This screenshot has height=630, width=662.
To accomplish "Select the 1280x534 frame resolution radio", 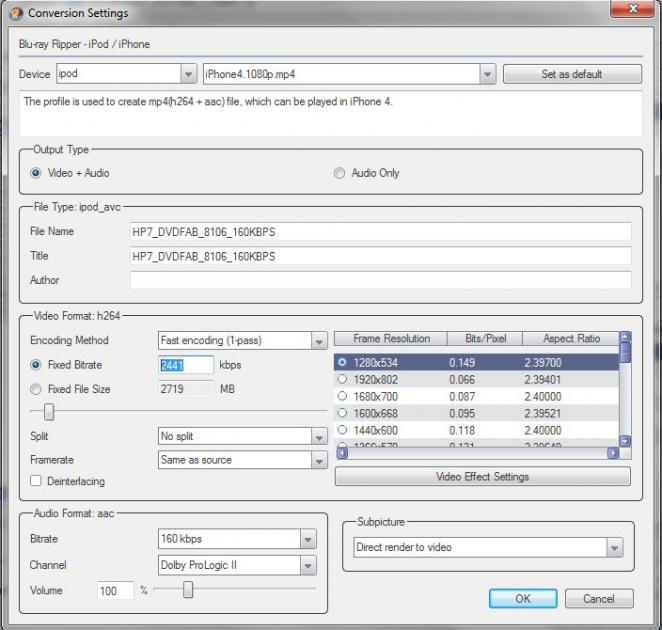I will [342, 362].
